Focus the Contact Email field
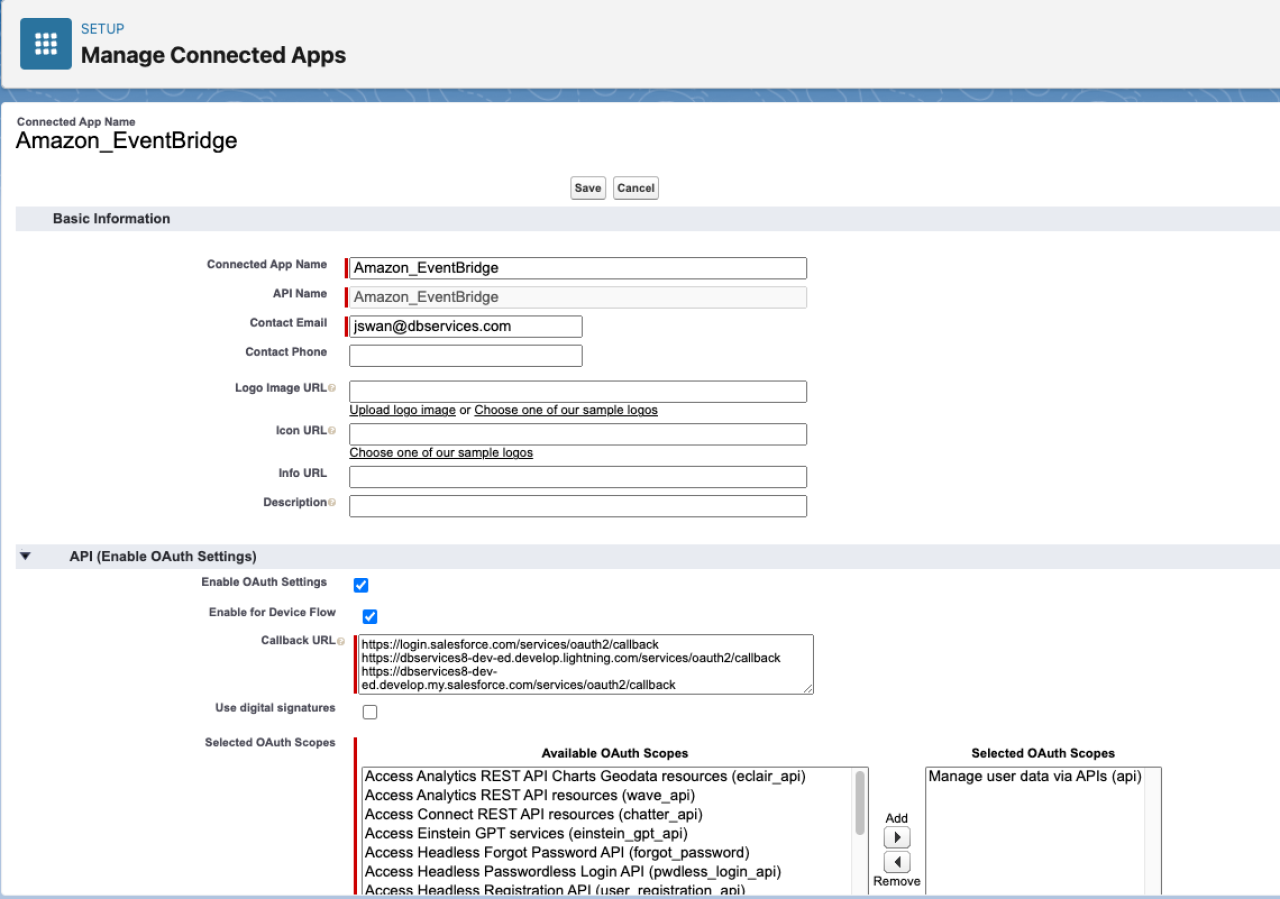The width and height of the screenshot is (1280, 899). click(x=465, y=326)
